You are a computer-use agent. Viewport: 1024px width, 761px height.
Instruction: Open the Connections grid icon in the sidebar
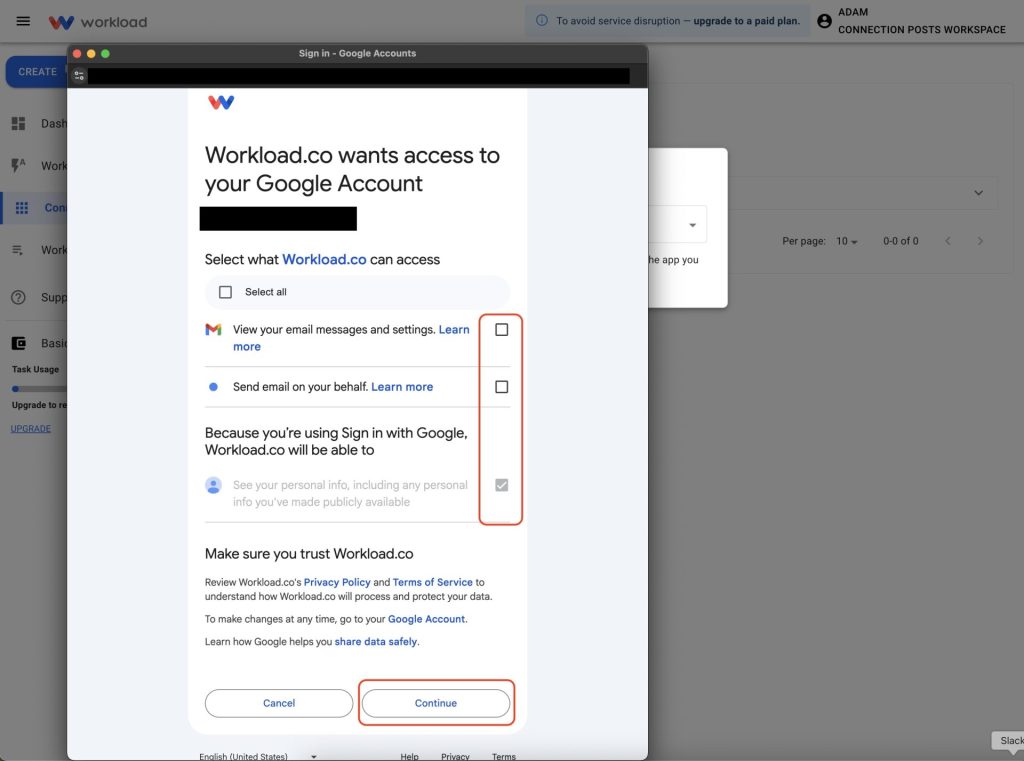(22, 208)
